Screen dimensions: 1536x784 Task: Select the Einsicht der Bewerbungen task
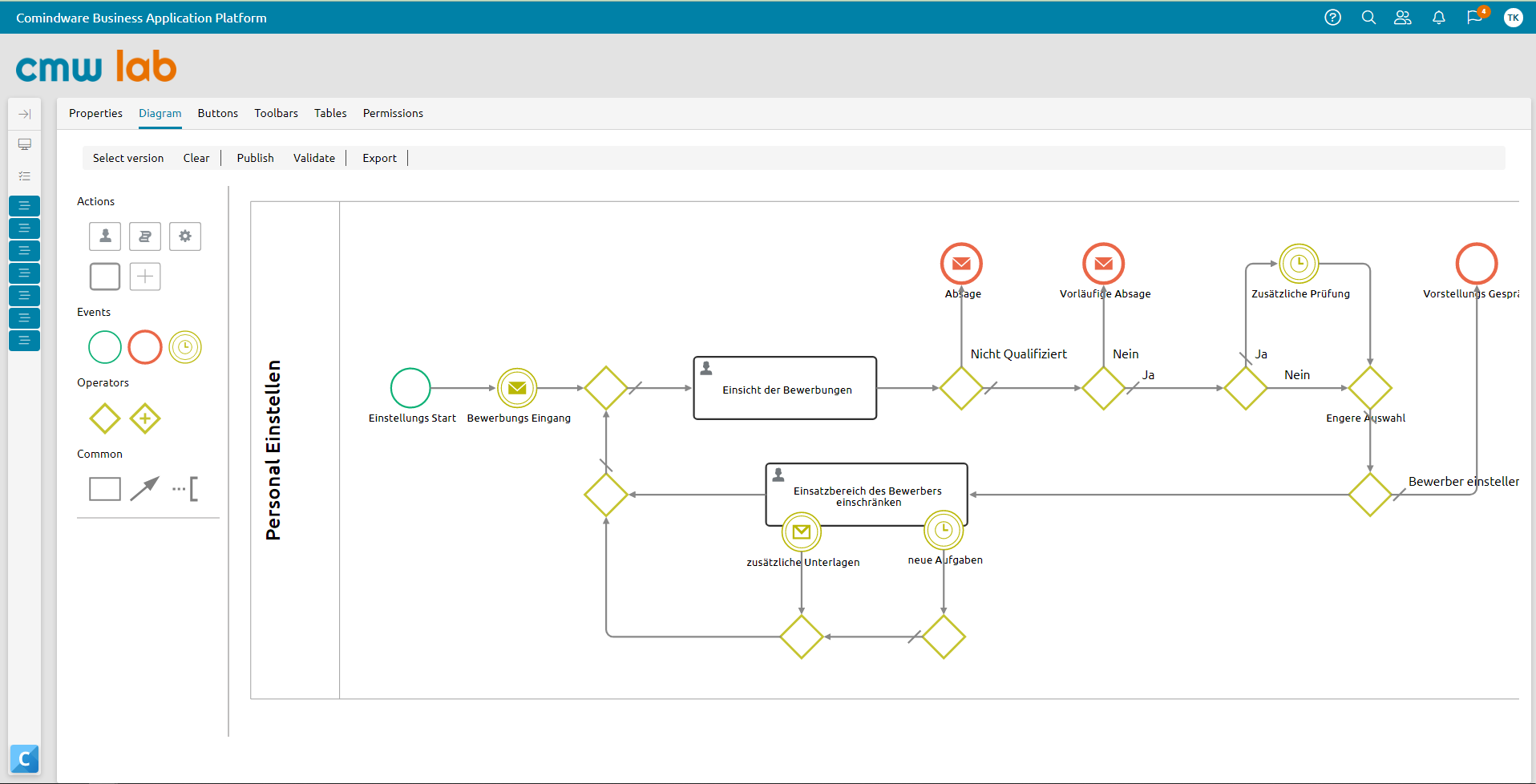[785, 388]
